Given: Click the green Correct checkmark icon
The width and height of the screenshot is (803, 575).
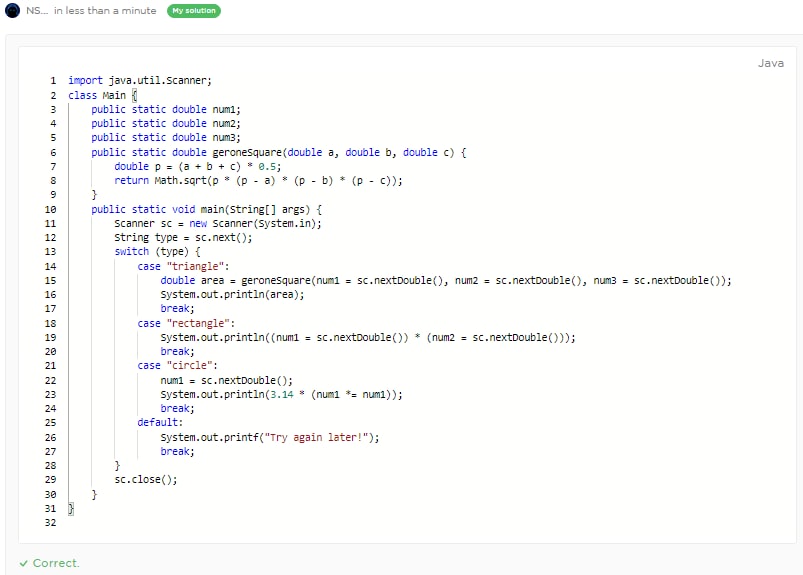Looking at the screenshot, I should 24,563.
